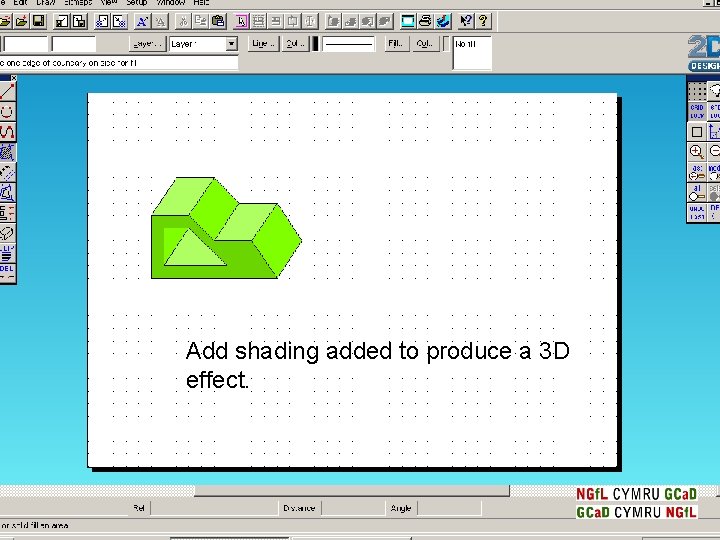
Task: Click the Angle readout field
Action: pyautogui.click(x=450, y=508)
